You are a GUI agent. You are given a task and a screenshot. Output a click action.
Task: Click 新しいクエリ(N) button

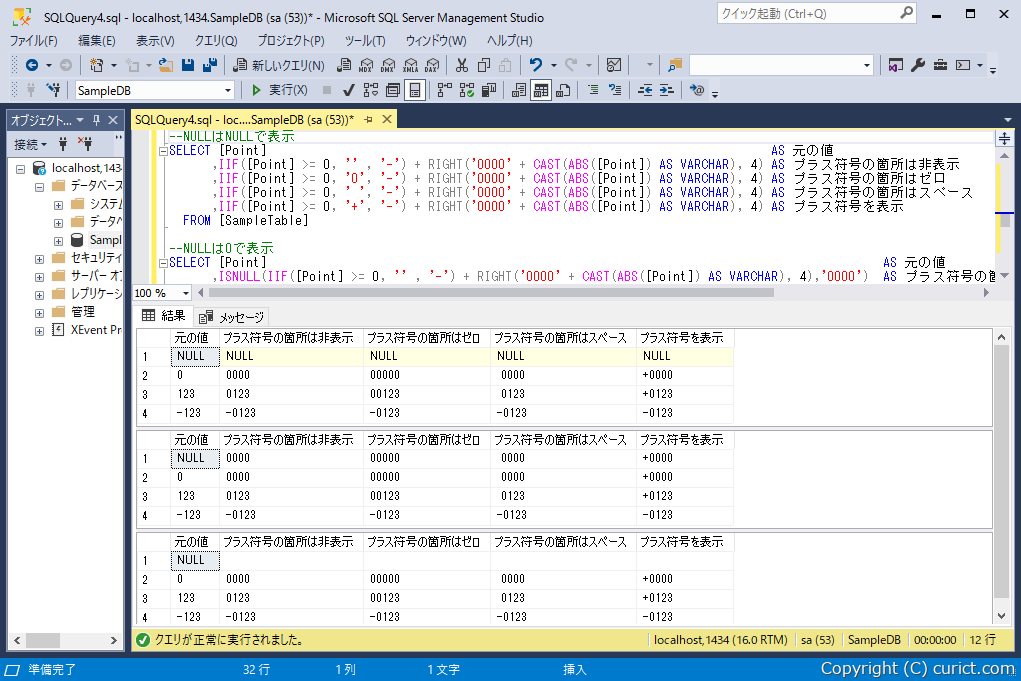tap(279, 65)
